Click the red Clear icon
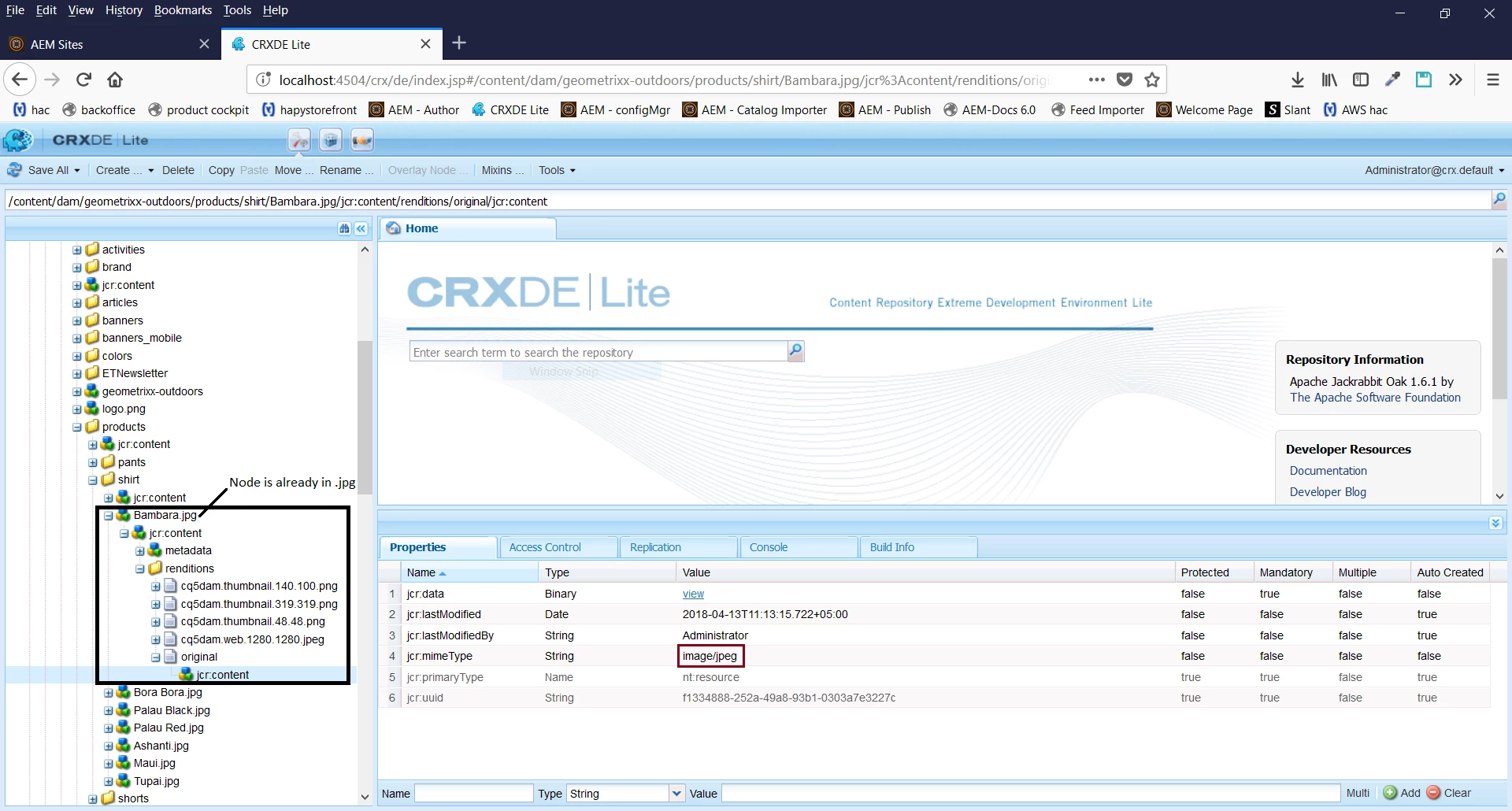The height and width of the screenshot is (811, 1512). click(1433, 793)
